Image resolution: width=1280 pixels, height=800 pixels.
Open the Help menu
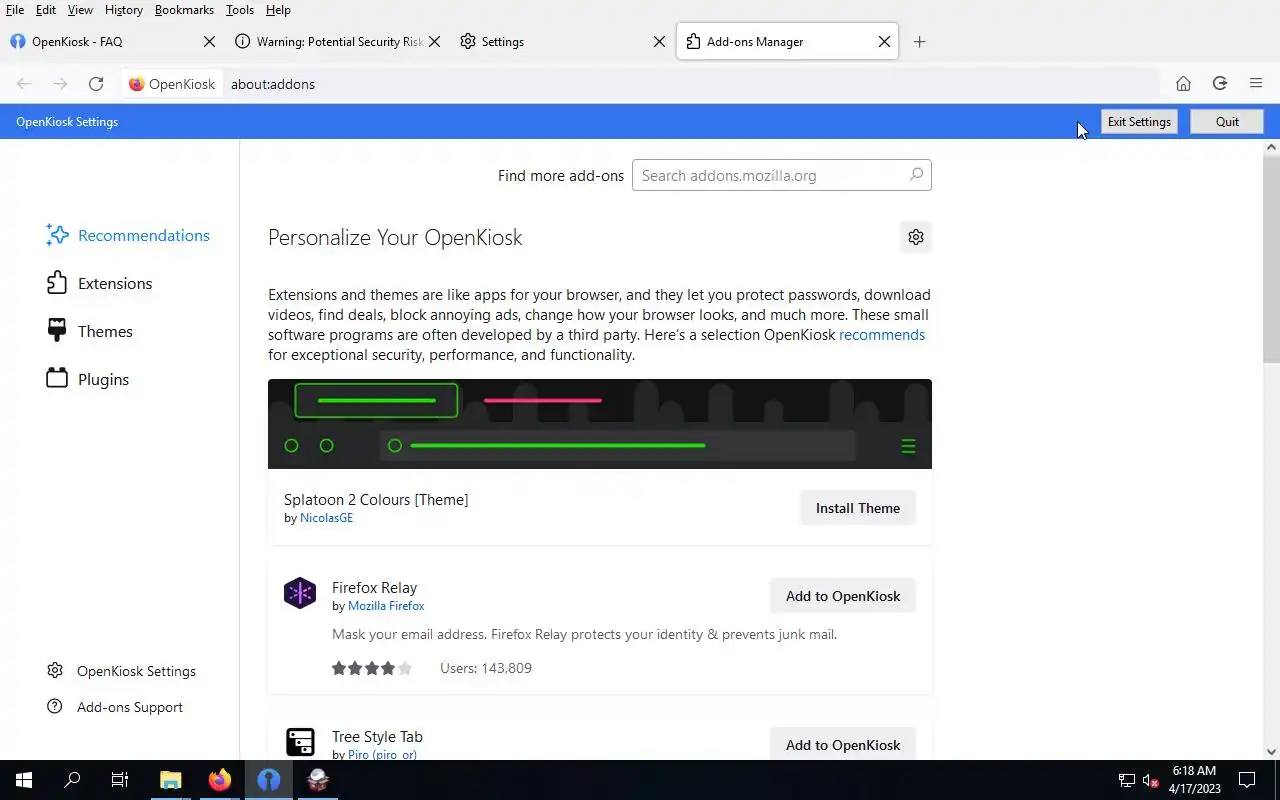coord(278,10)
